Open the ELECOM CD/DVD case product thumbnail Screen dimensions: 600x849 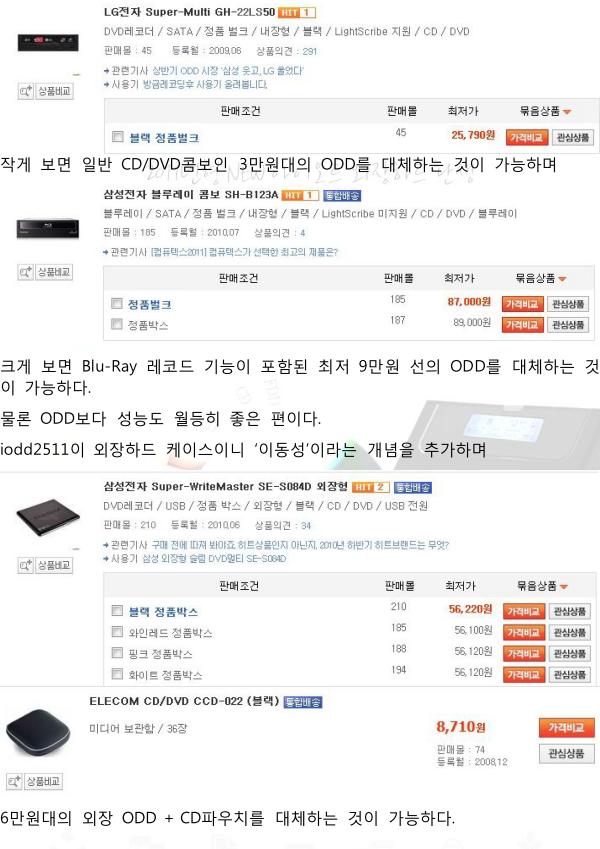tap(39, 734)
